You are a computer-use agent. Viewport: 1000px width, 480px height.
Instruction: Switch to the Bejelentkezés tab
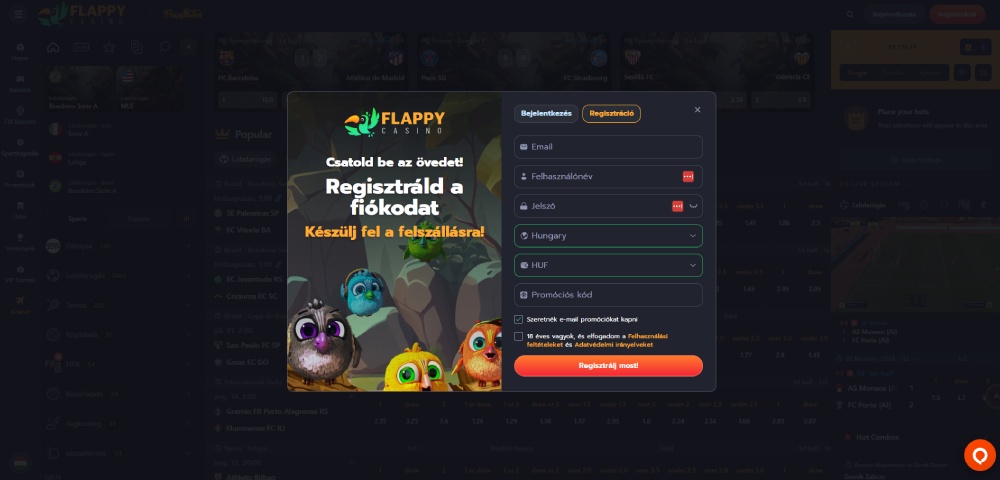pos(546,113)
